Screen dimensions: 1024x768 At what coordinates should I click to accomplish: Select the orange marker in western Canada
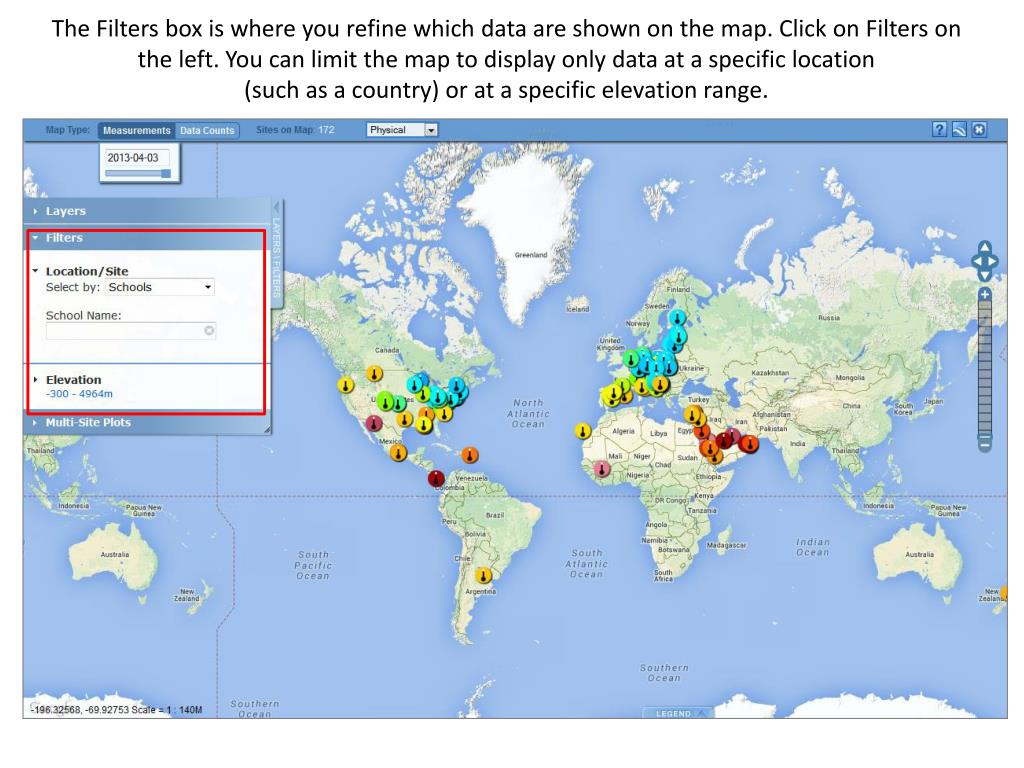pos(374,374)
